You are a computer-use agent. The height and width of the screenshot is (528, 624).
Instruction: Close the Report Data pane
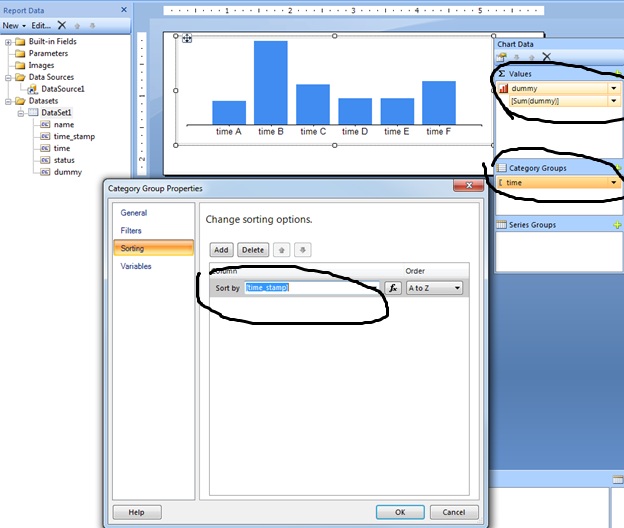click(124, 10)
